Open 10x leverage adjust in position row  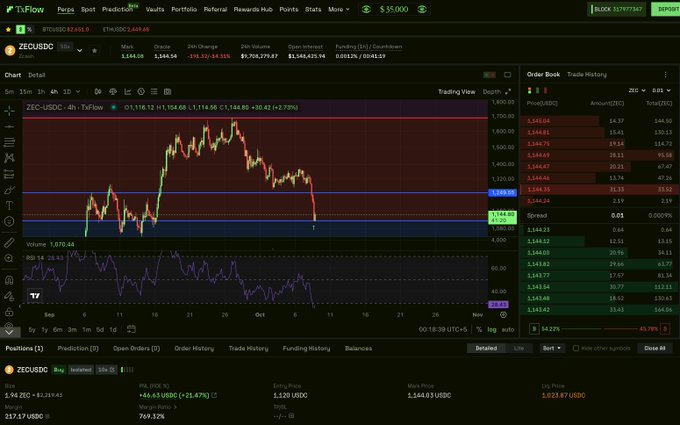tap(106, 369)
